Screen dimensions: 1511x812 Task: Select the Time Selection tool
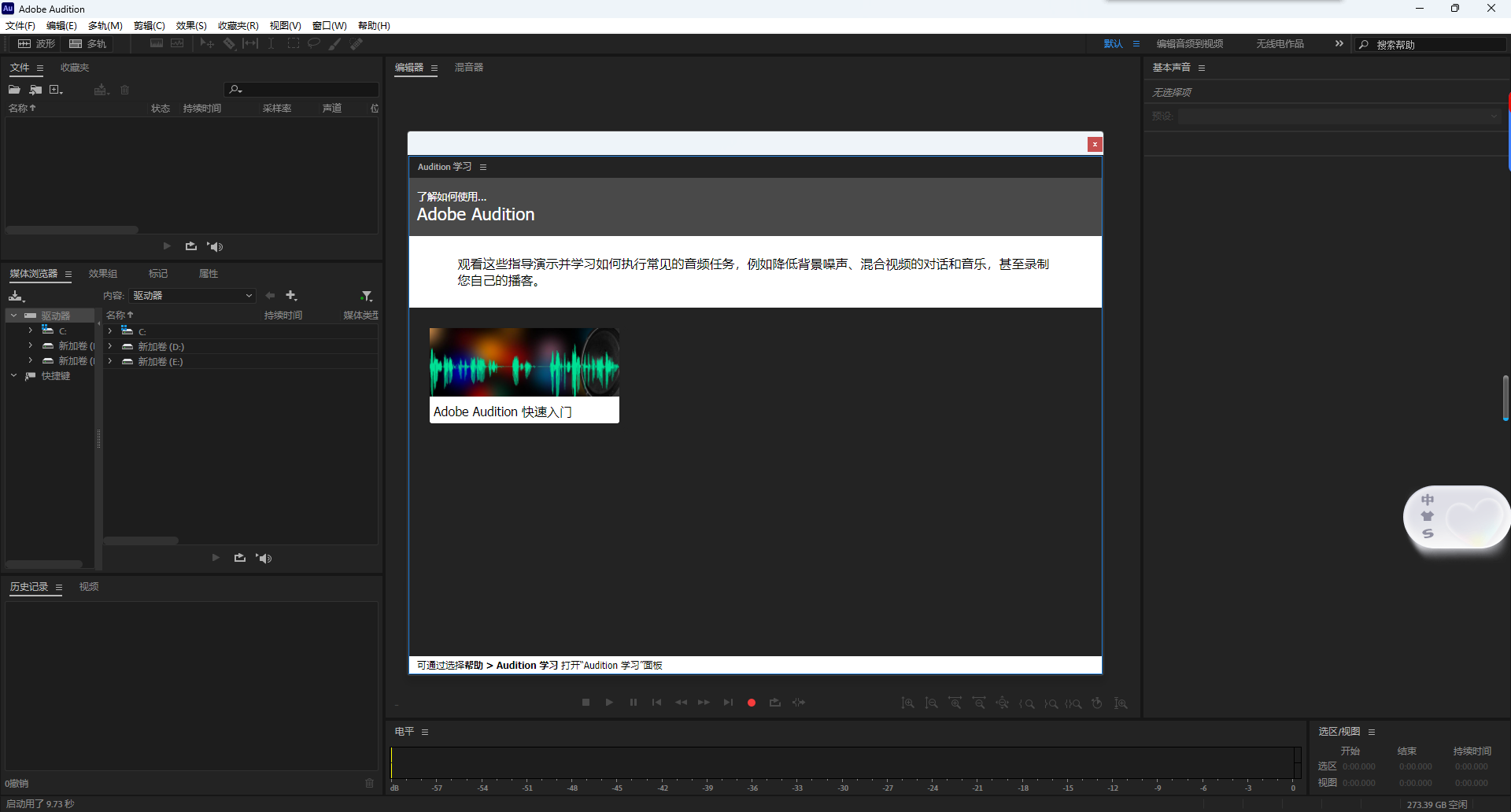click(x=271, y=43)
